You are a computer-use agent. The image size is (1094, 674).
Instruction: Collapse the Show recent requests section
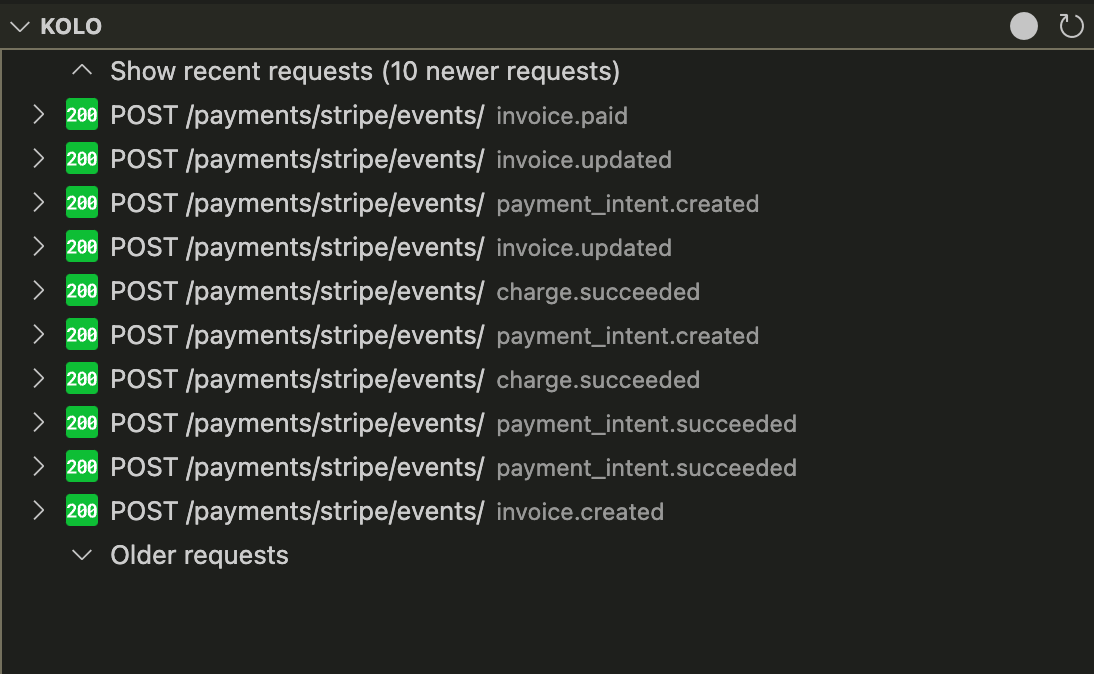coord(82,71)
